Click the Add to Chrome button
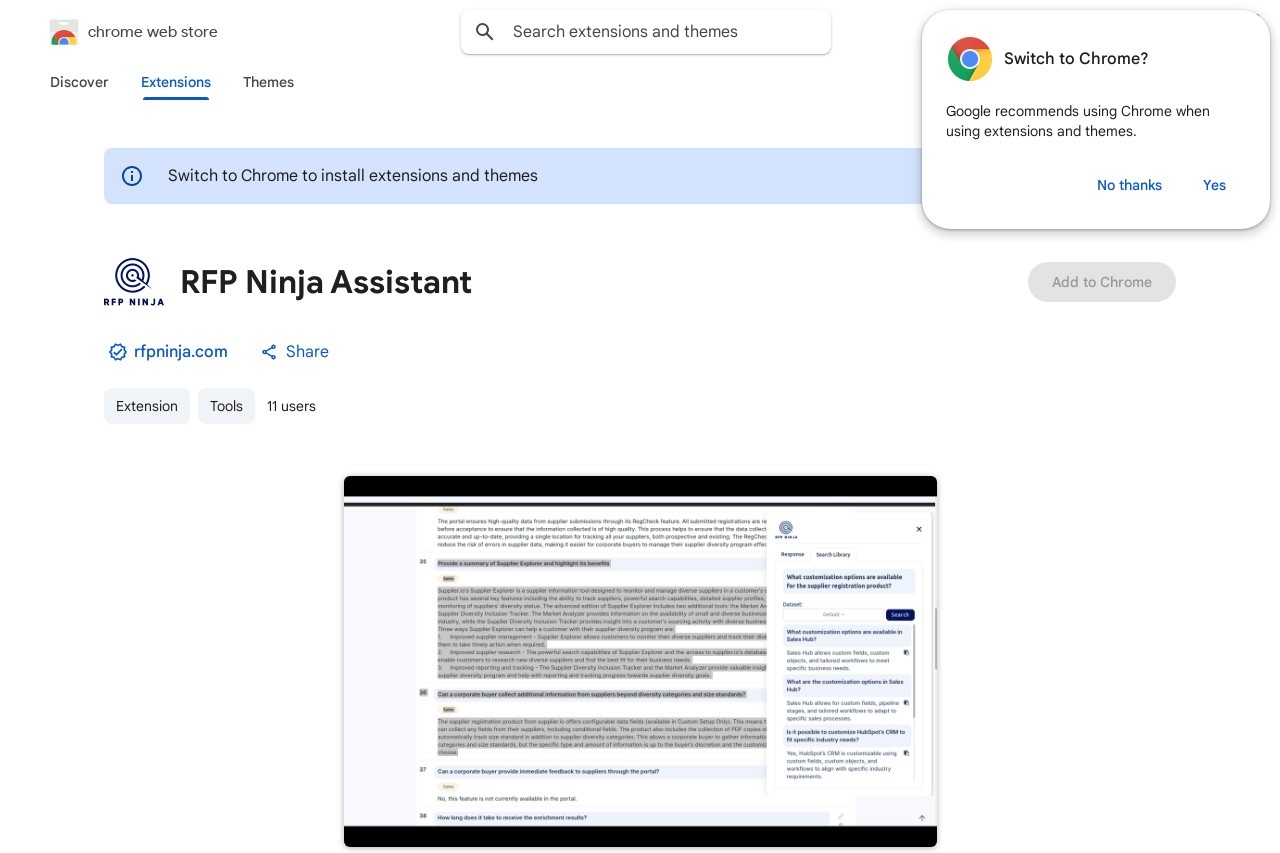The height and width of the screenshot is (853, 1280). 1102,282
